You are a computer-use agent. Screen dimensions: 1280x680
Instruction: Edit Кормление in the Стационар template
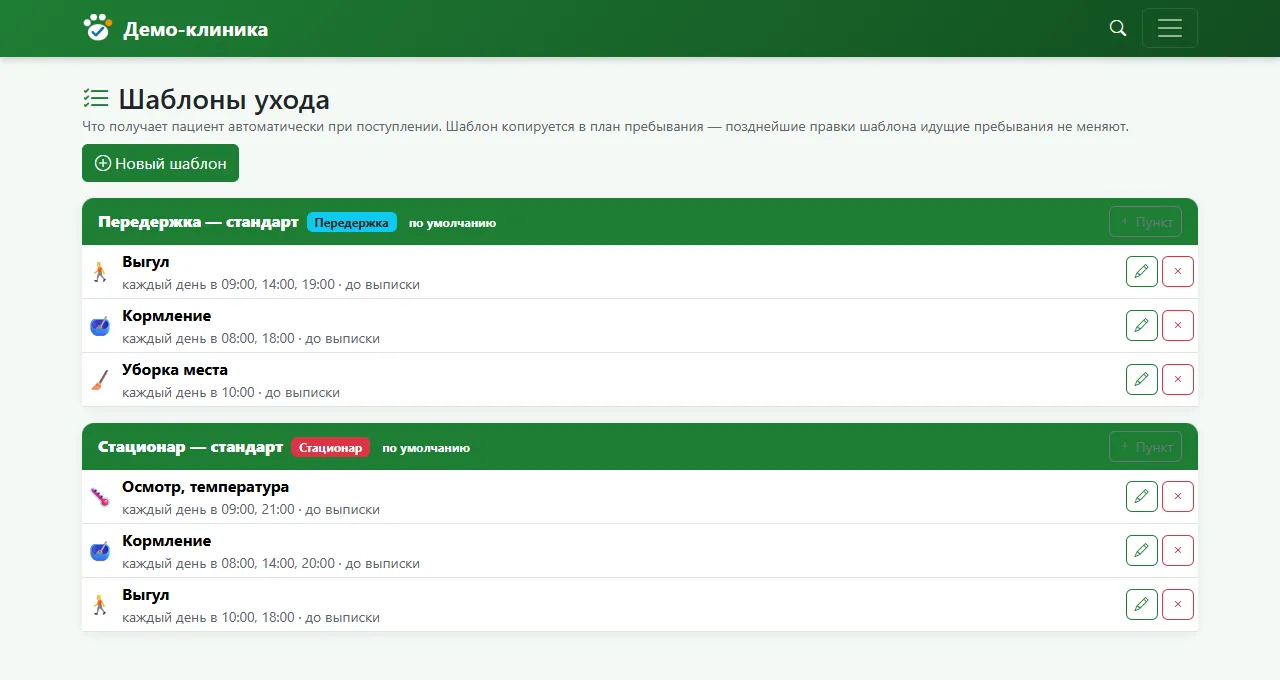pos(1142,550)
